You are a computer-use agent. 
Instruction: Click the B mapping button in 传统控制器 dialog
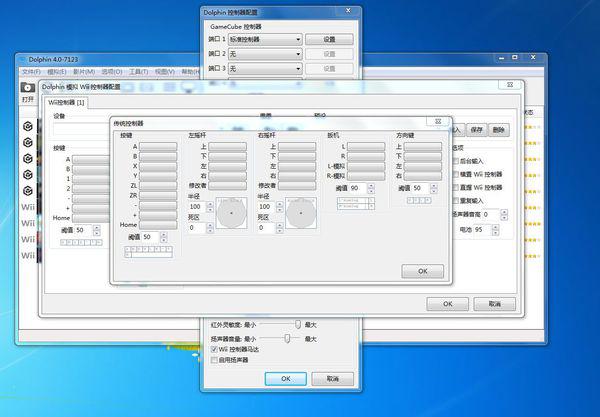(x=158, y=156)
